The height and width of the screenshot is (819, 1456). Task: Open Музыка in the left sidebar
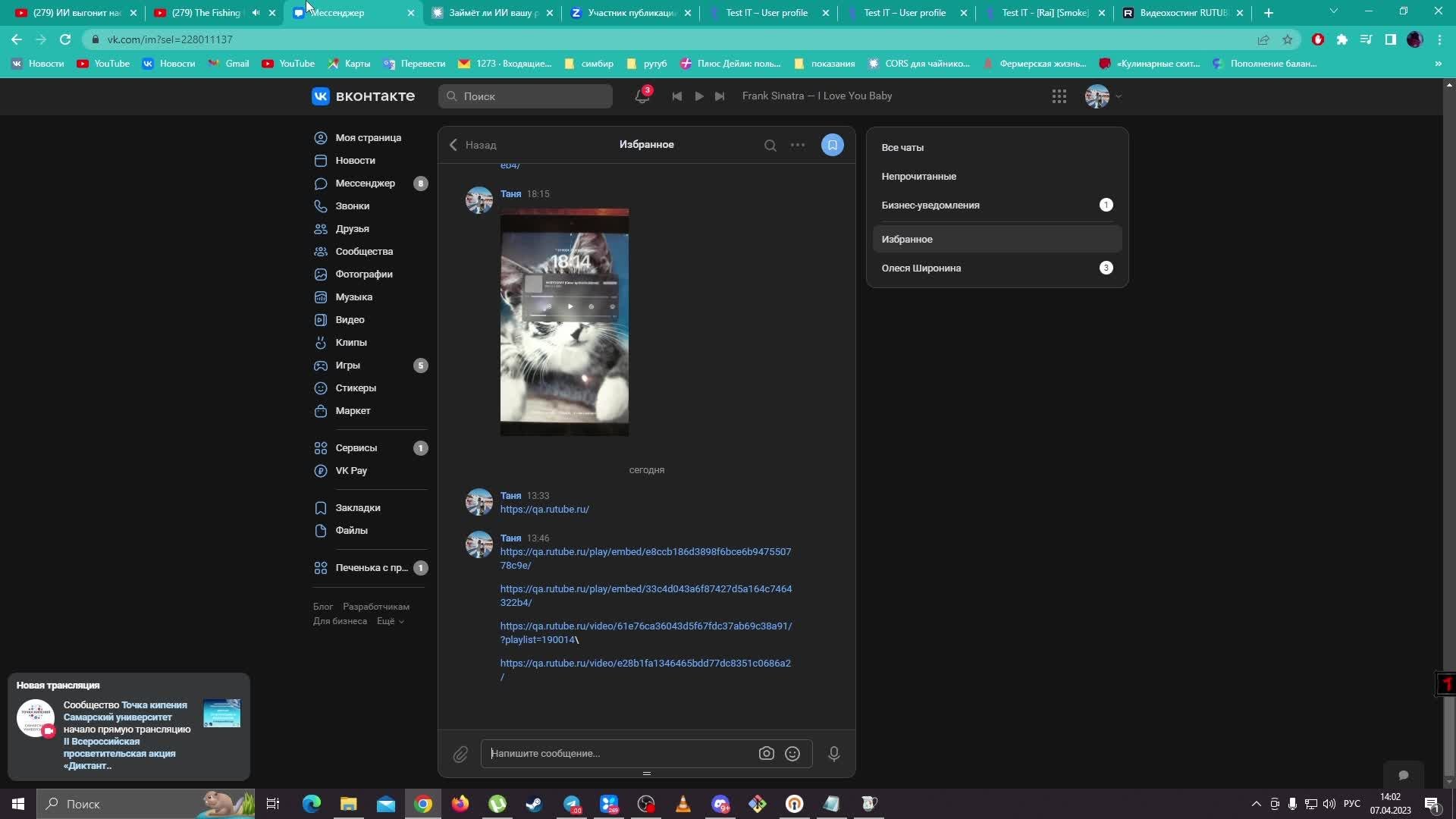click(353, 297)
